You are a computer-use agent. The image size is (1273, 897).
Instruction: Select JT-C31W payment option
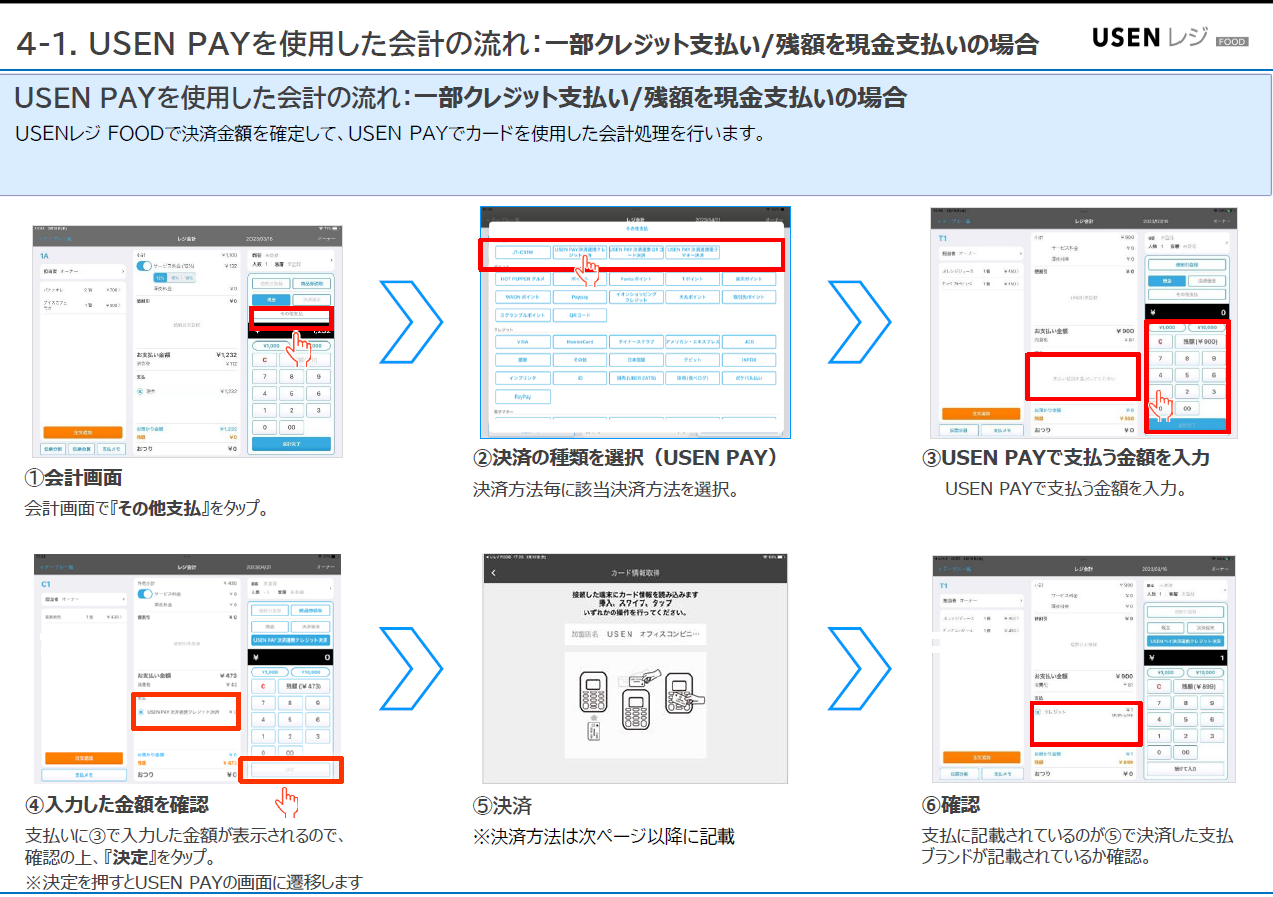click(523, 252)
